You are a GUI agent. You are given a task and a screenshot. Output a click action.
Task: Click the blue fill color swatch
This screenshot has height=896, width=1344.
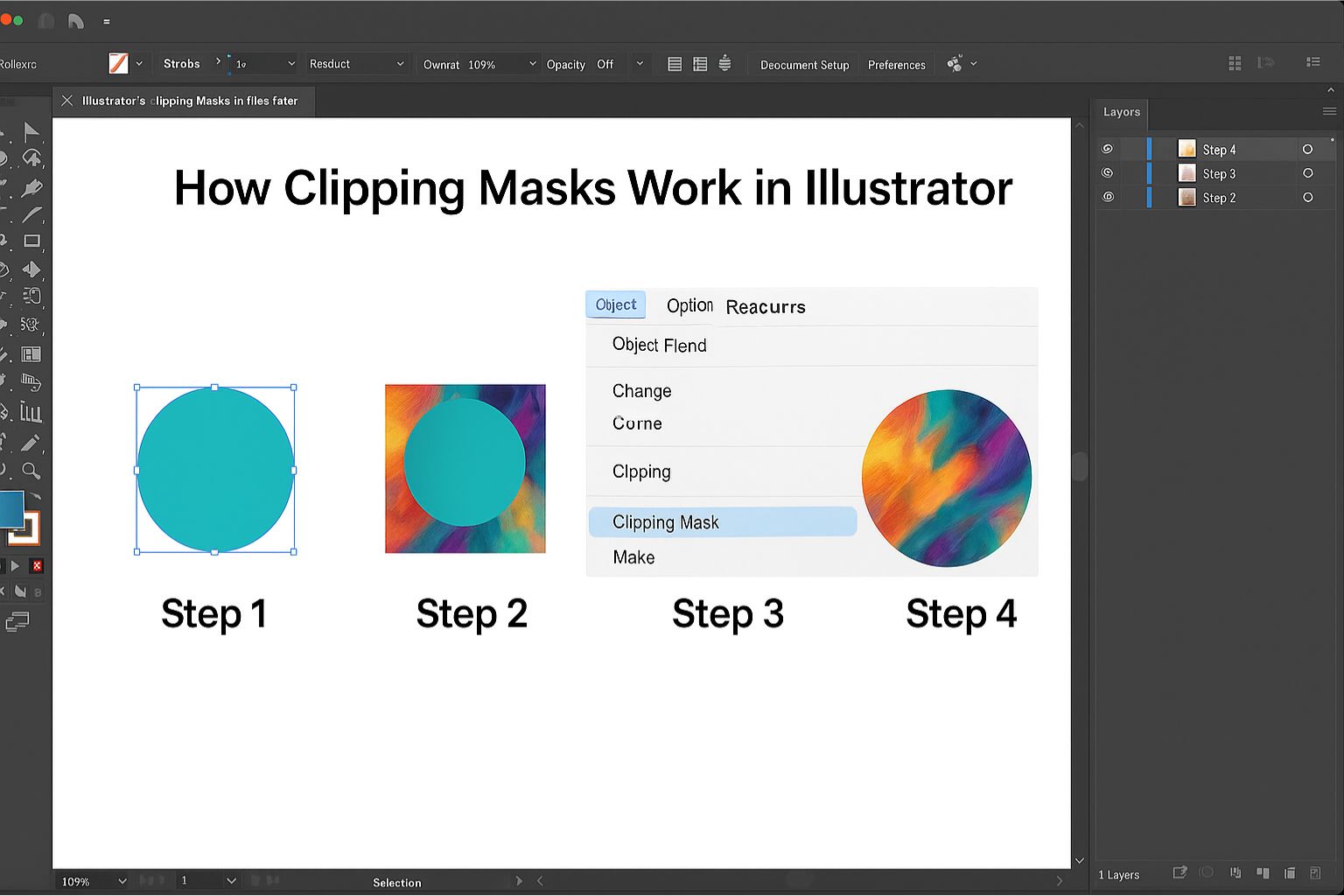(x=11, y=508)
